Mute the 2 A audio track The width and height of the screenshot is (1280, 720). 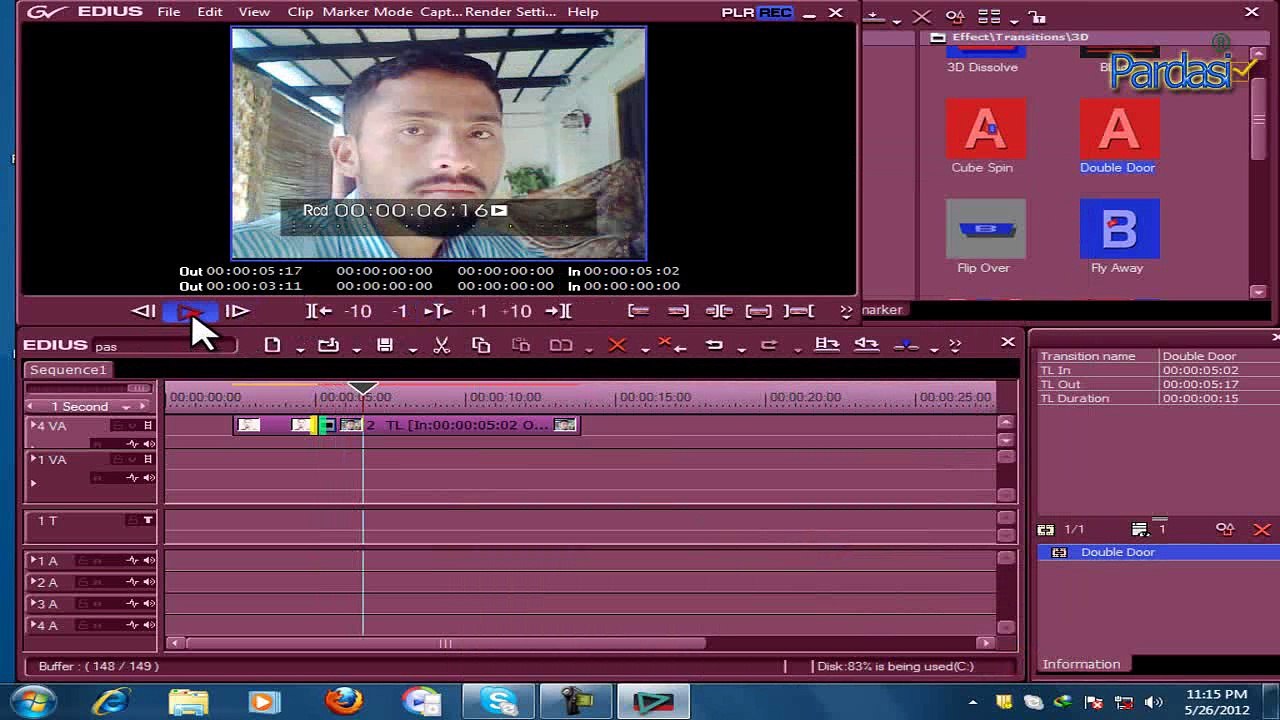click(x=149, y=582)
